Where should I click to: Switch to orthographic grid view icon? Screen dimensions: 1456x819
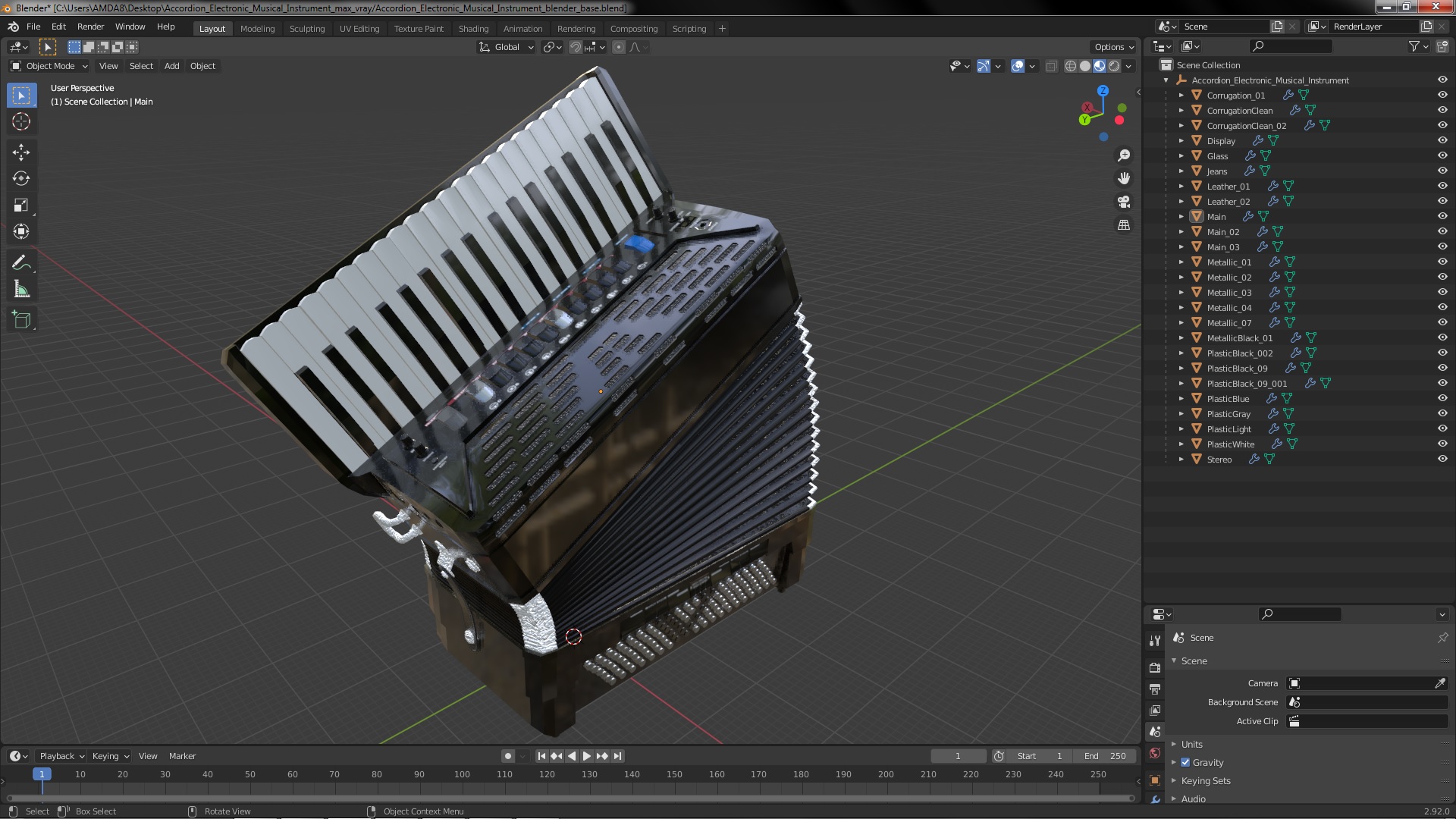[1124, 225]
